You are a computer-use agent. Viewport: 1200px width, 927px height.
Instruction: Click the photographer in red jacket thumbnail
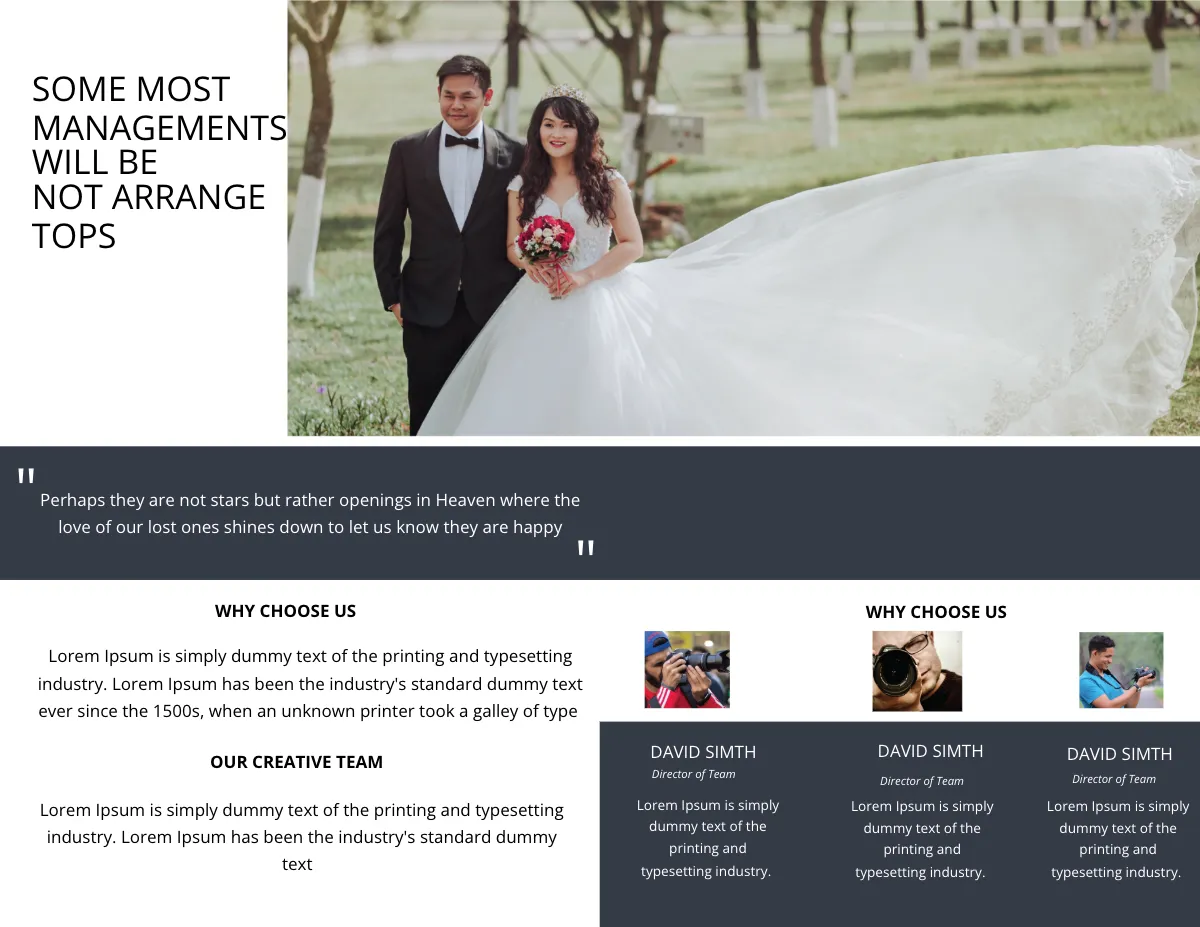[686, 670]
